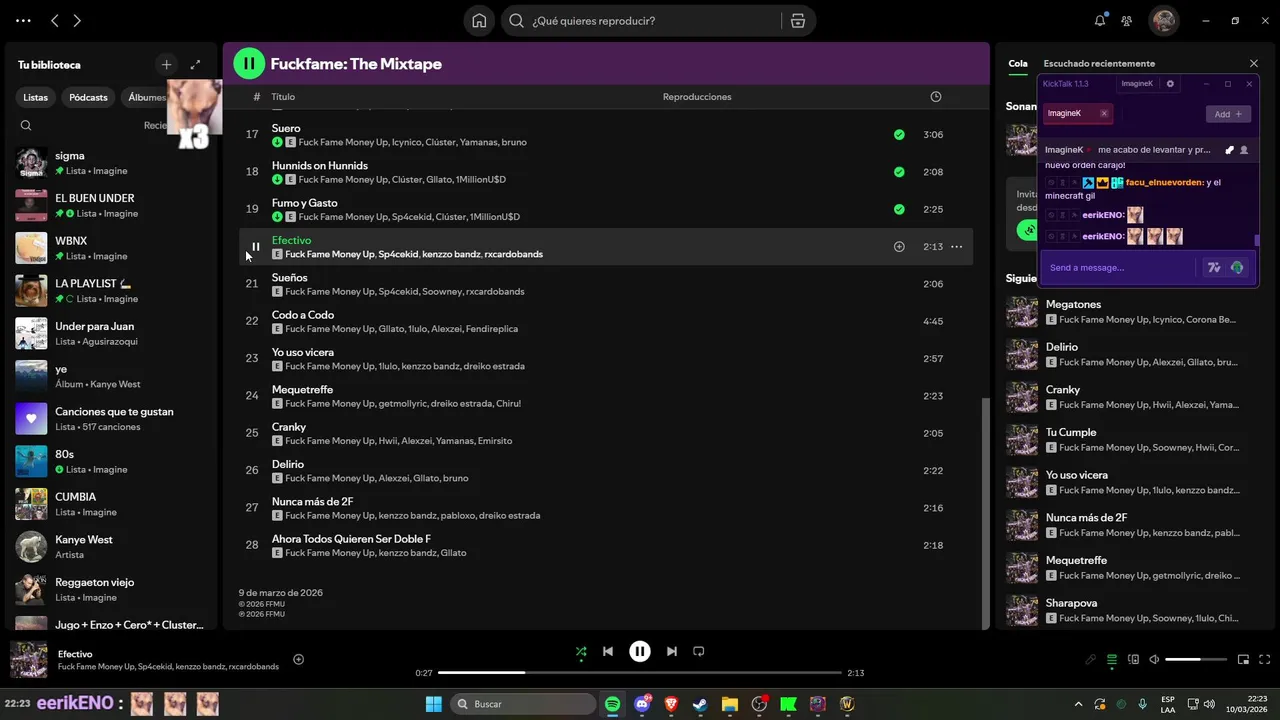
Task: Open the profile avatar menu
Action: [x=1163, y=21]
